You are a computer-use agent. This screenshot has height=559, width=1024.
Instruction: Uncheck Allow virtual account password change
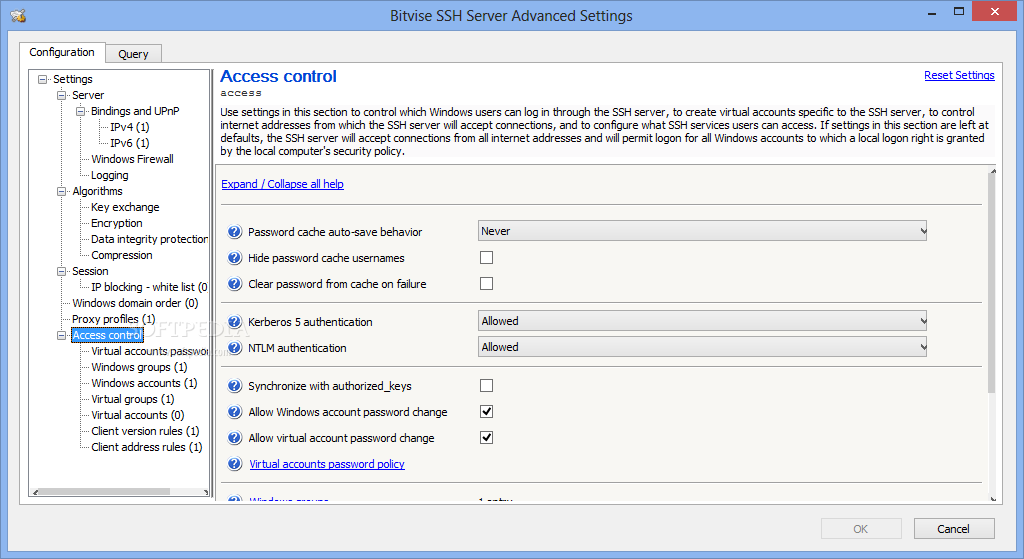[487, 438]
